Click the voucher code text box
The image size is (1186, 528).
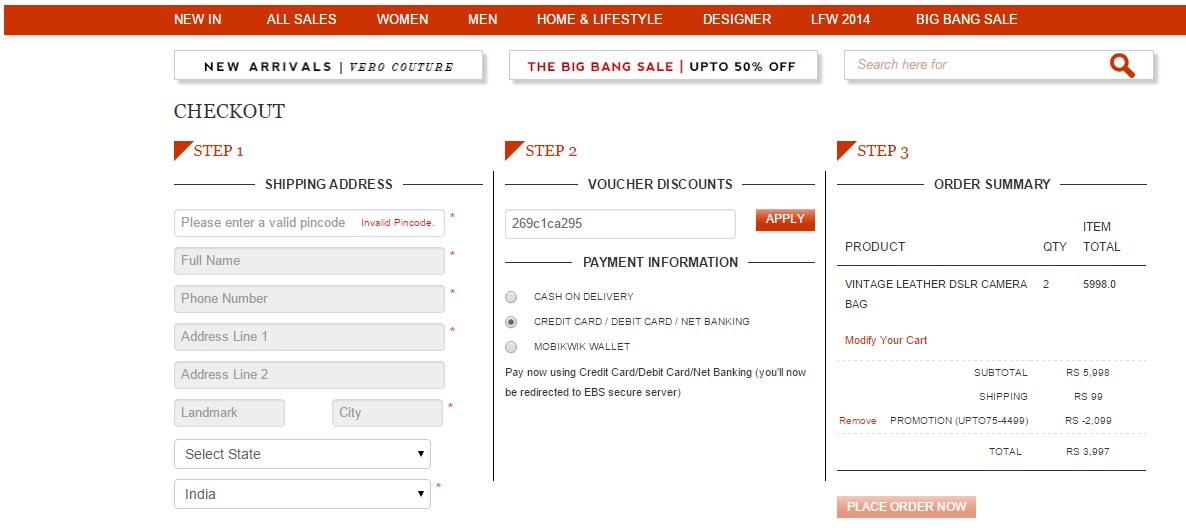pyautogui.click(x=619, y=224)
